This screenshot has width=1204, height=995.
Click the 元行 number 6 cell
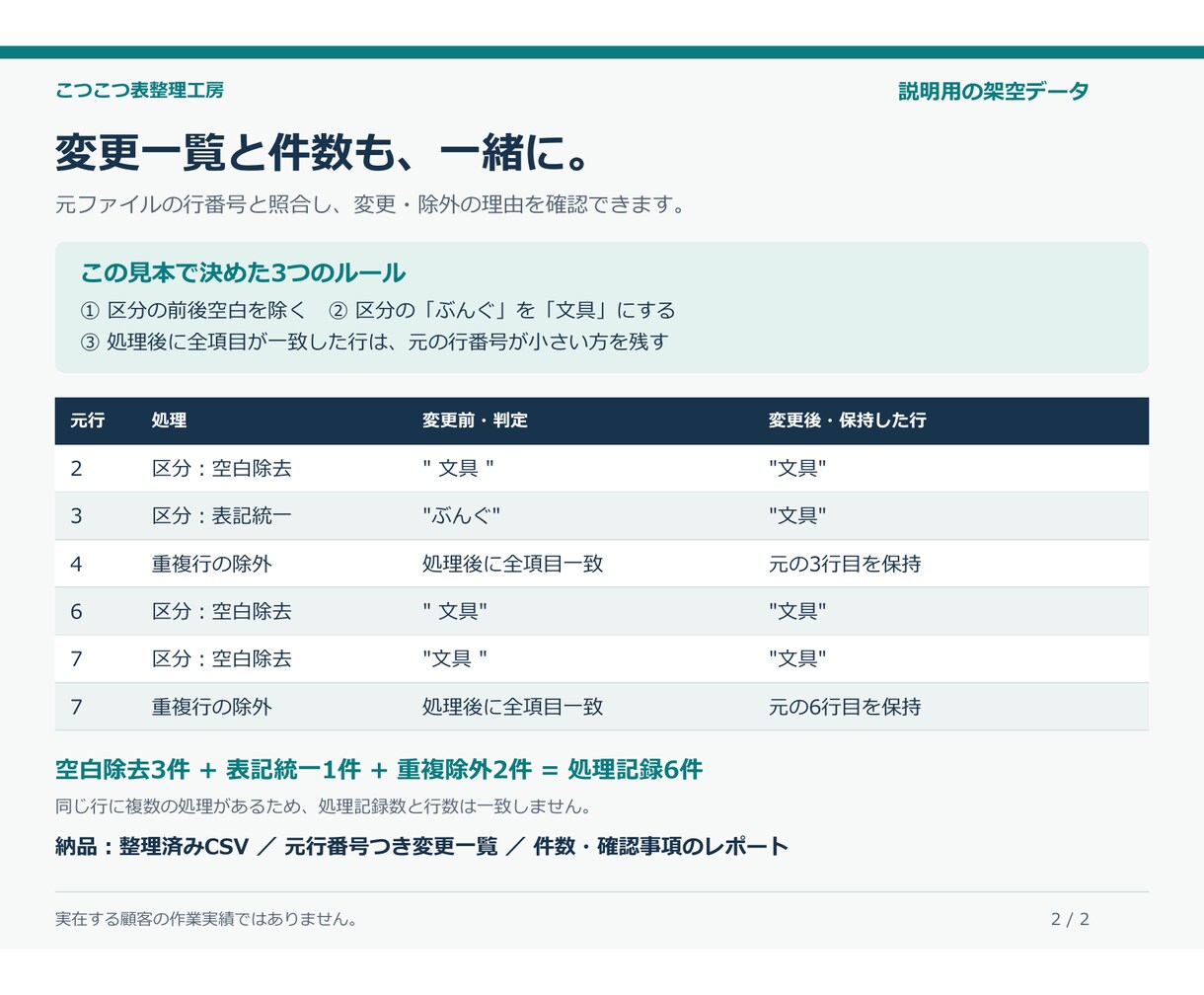pos(76,612)
